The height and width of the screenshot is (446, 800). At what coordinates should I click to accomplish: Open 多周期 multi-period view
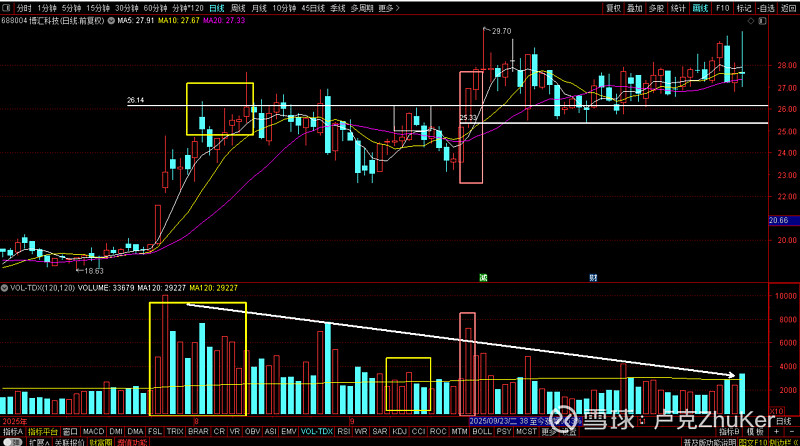click(362, 8)
